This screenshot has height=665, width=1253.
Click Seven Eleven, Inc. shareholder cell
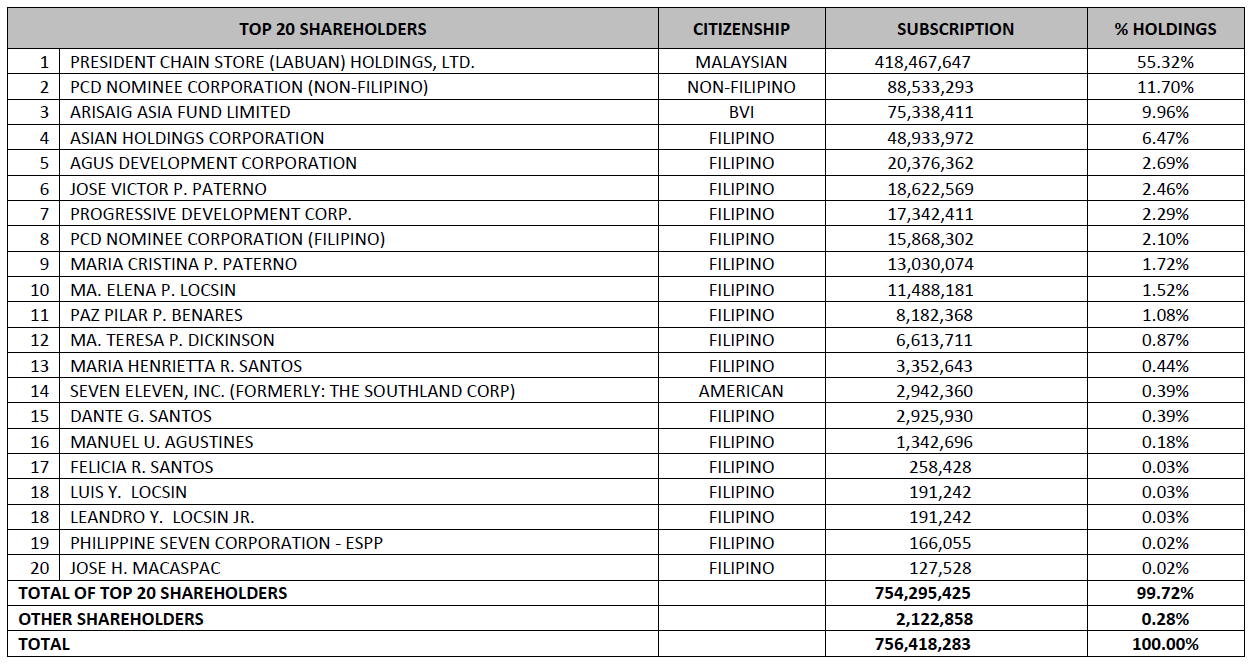pos(292,391)
